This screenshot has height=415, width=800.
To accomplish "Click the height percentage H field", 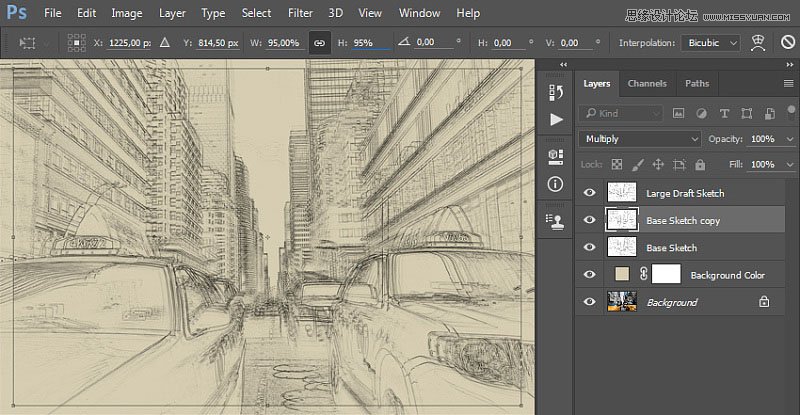I will (370, 43).
